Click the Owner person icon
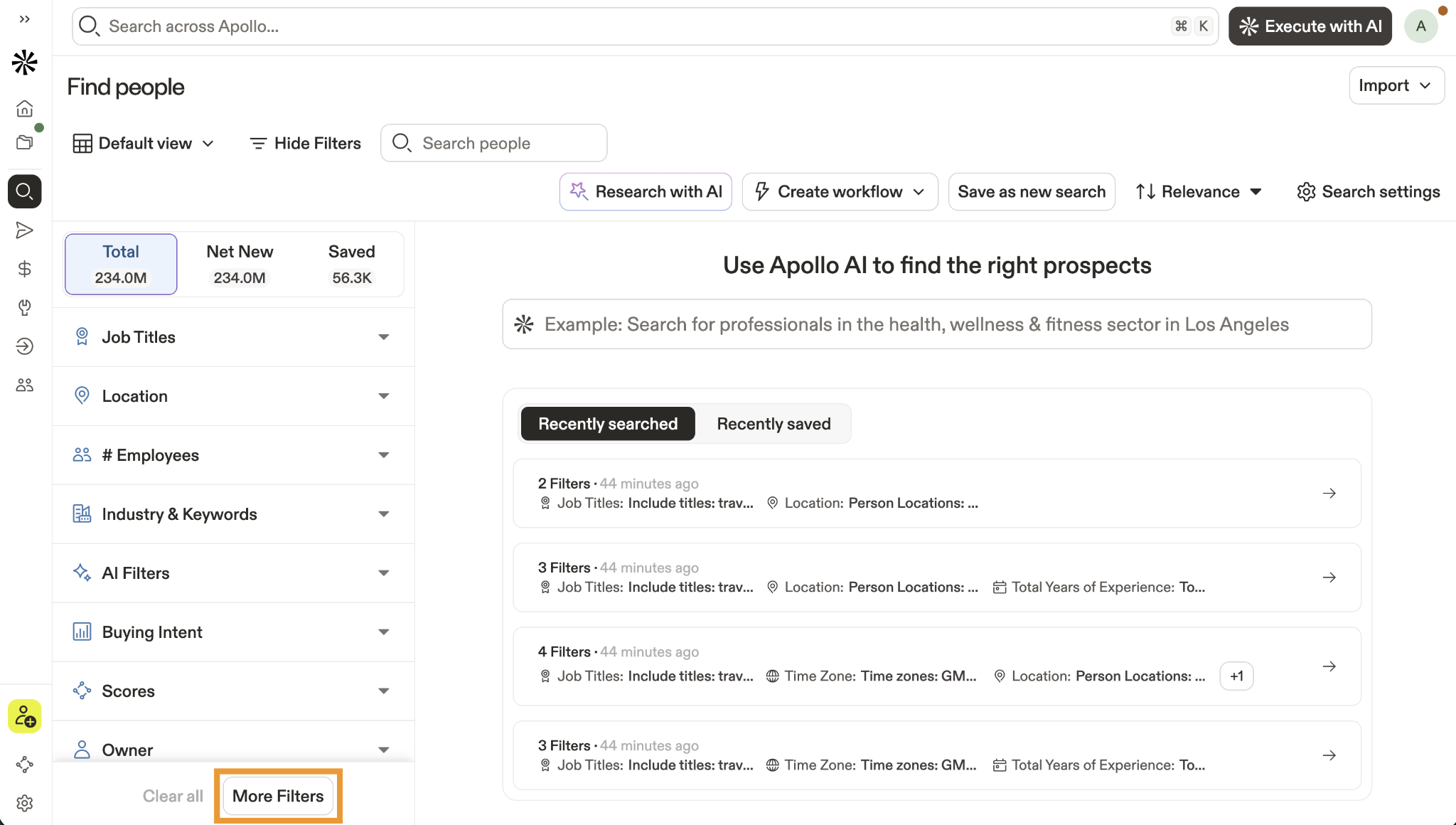The width and height of the screenshot is (1456, 825). pos(82,750)
